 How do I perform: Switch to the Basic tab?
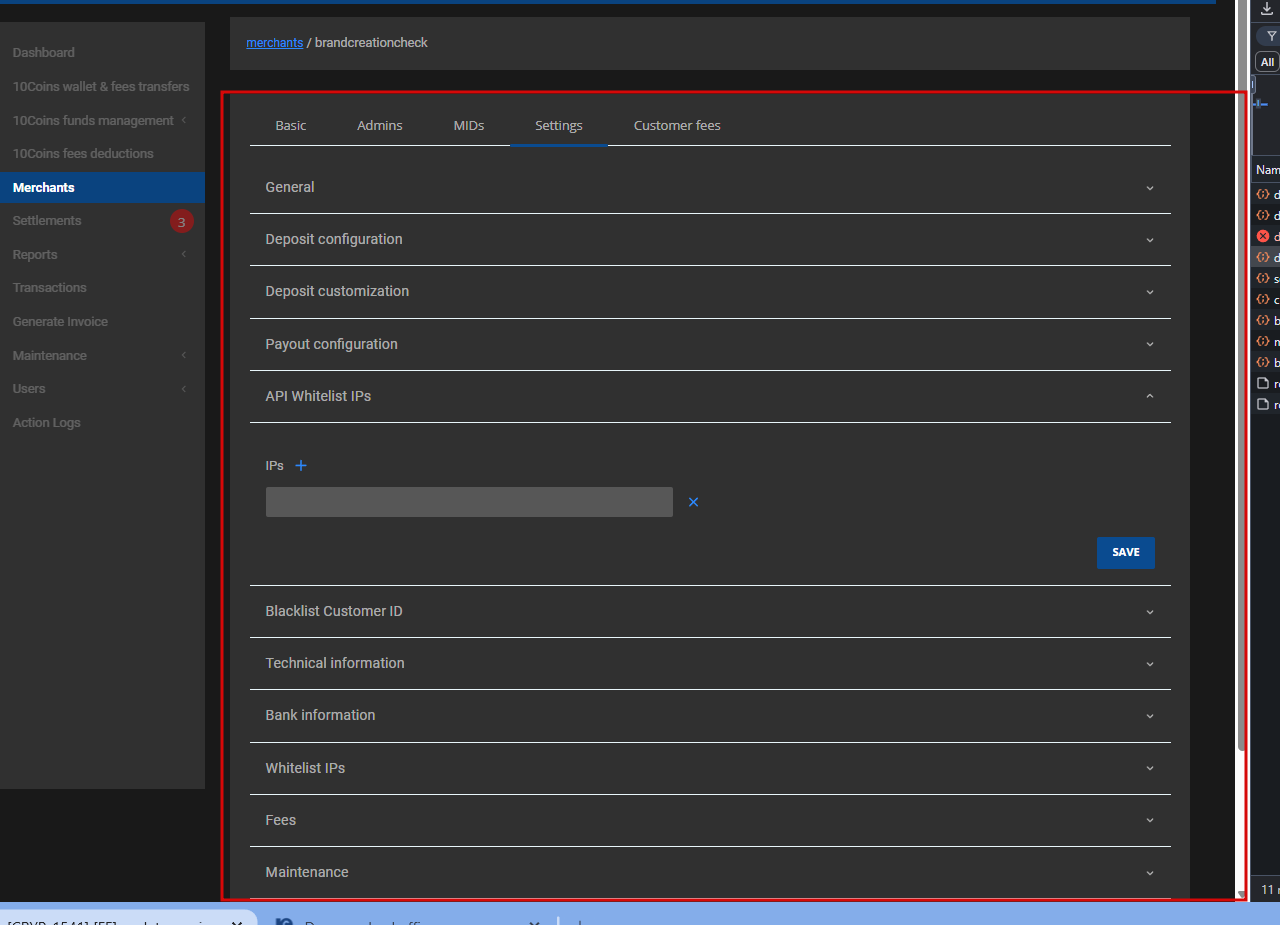291,126
